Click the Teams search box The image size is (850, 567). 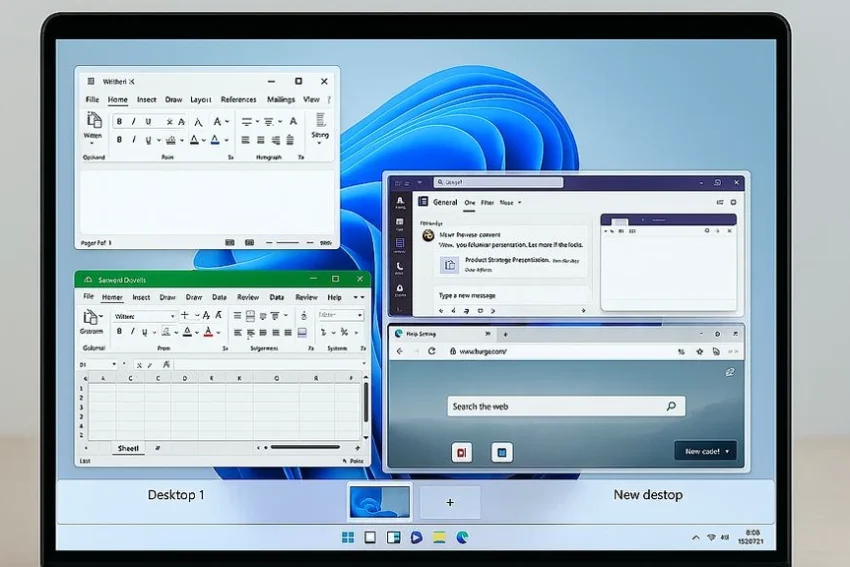(x=498, y=182)
